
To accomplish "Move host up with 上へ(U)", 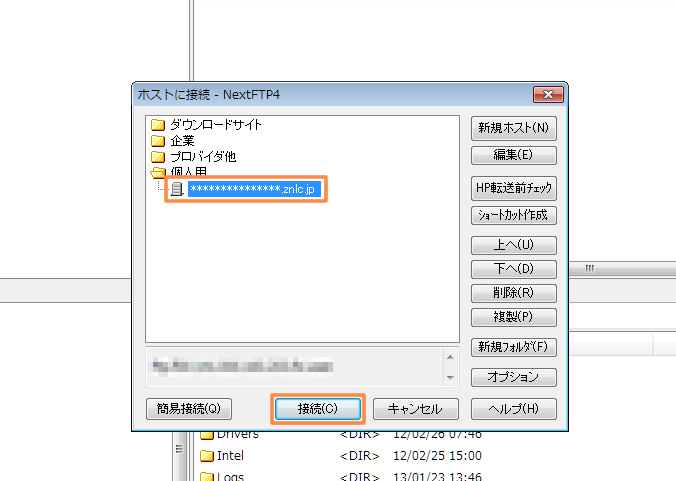I will pos(513,245).
